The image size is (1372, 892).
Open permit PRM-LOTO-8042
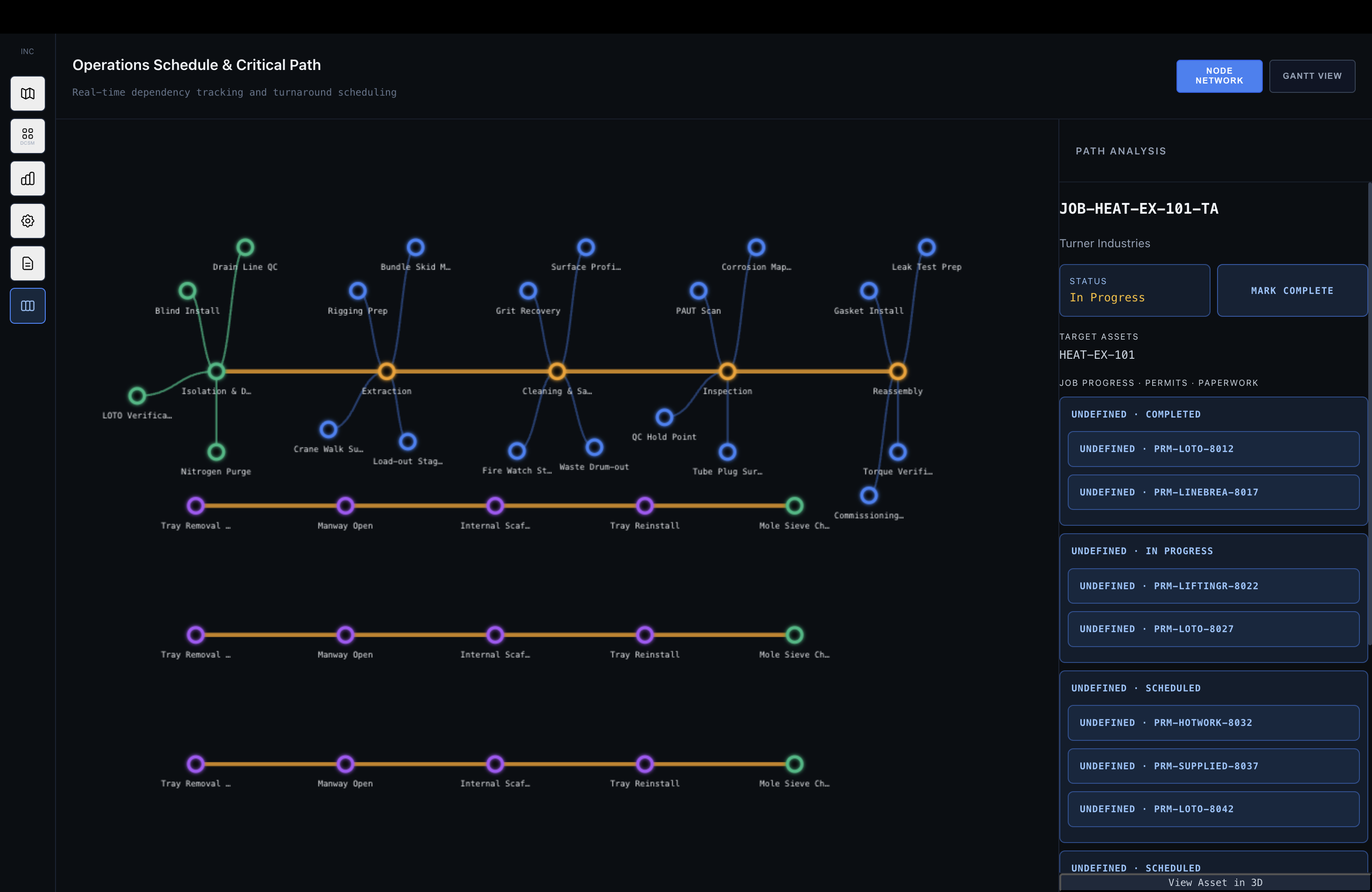click(x=1213, y=809)
